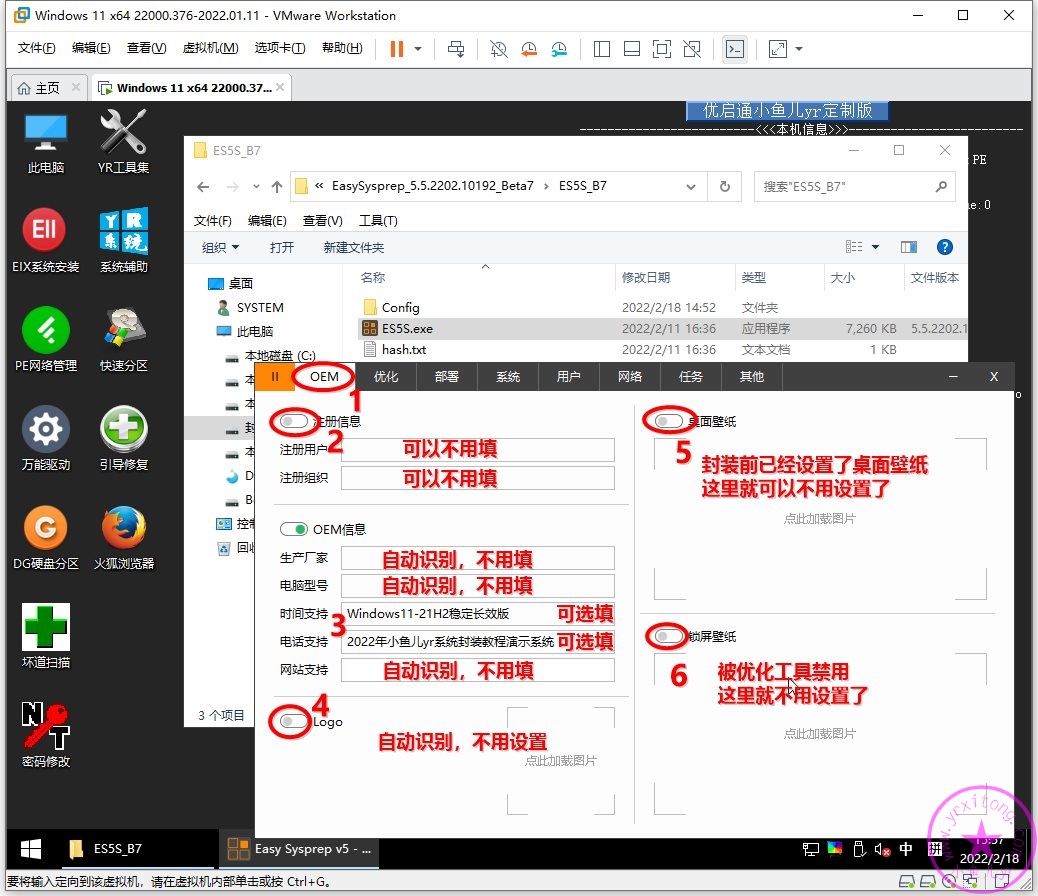Switch to the 用户 tab
Image resolution: width=1038 pixels, height=896 pixels.
coord(569,377)
